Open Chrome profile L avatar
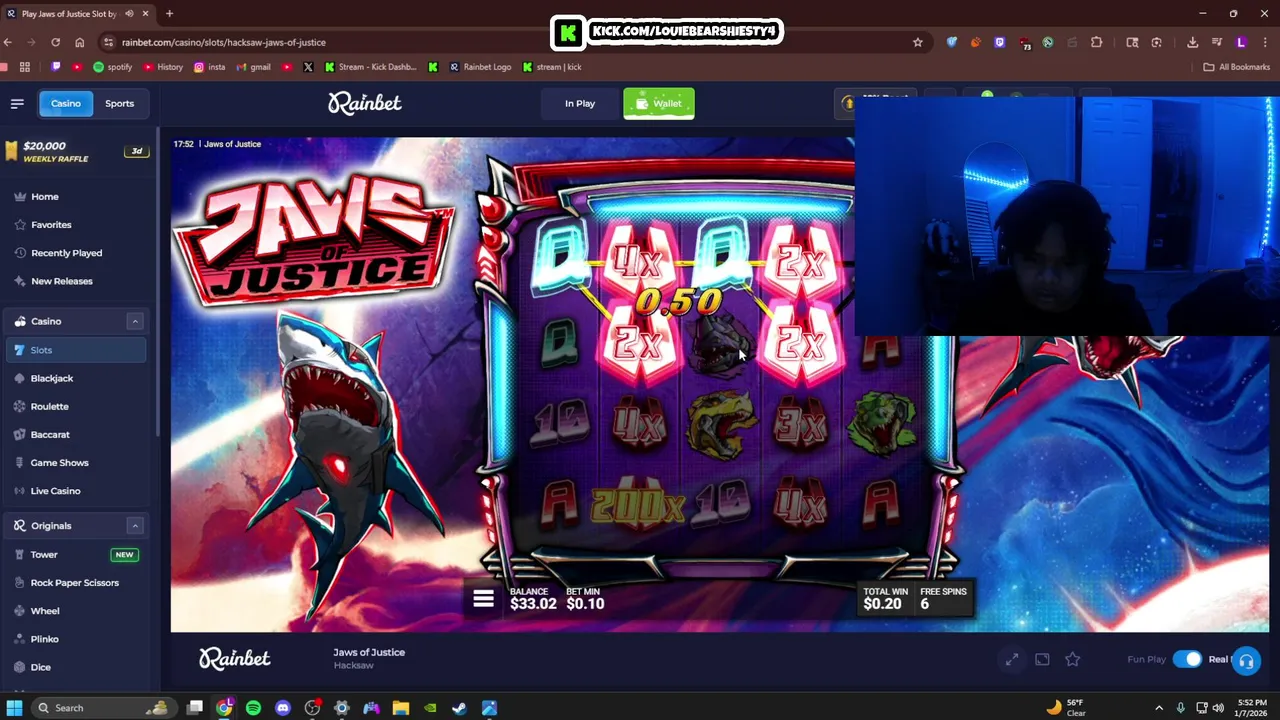This screenshot has height=720, width=1280. (x=1241, y=42)
